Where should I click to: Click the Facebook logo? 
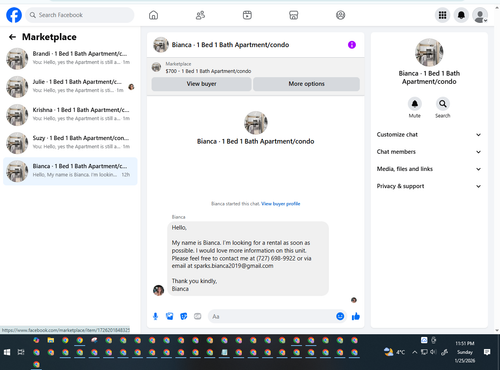(14, 15)
